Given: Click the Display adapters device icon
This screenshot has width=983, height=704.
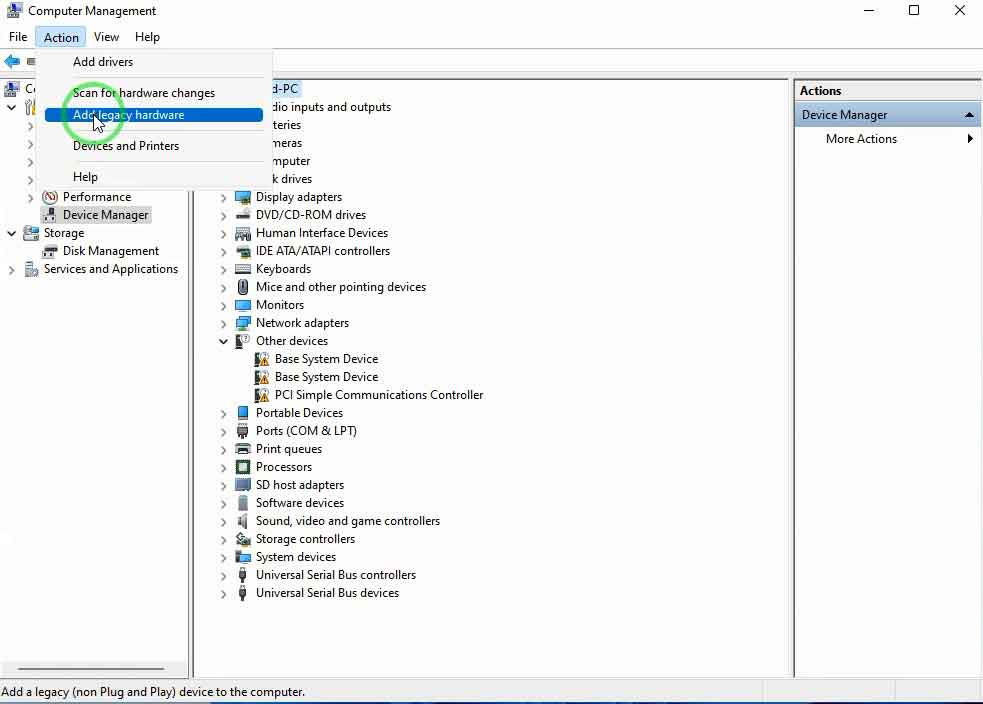Looking at the screenshot, I should point(243,197).
